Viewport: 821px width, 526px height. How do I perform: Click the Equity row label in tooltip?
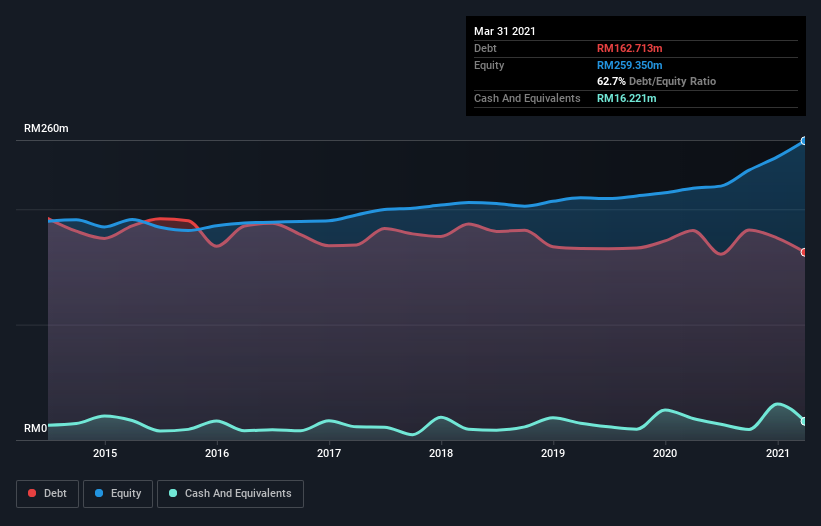[489, 65]
